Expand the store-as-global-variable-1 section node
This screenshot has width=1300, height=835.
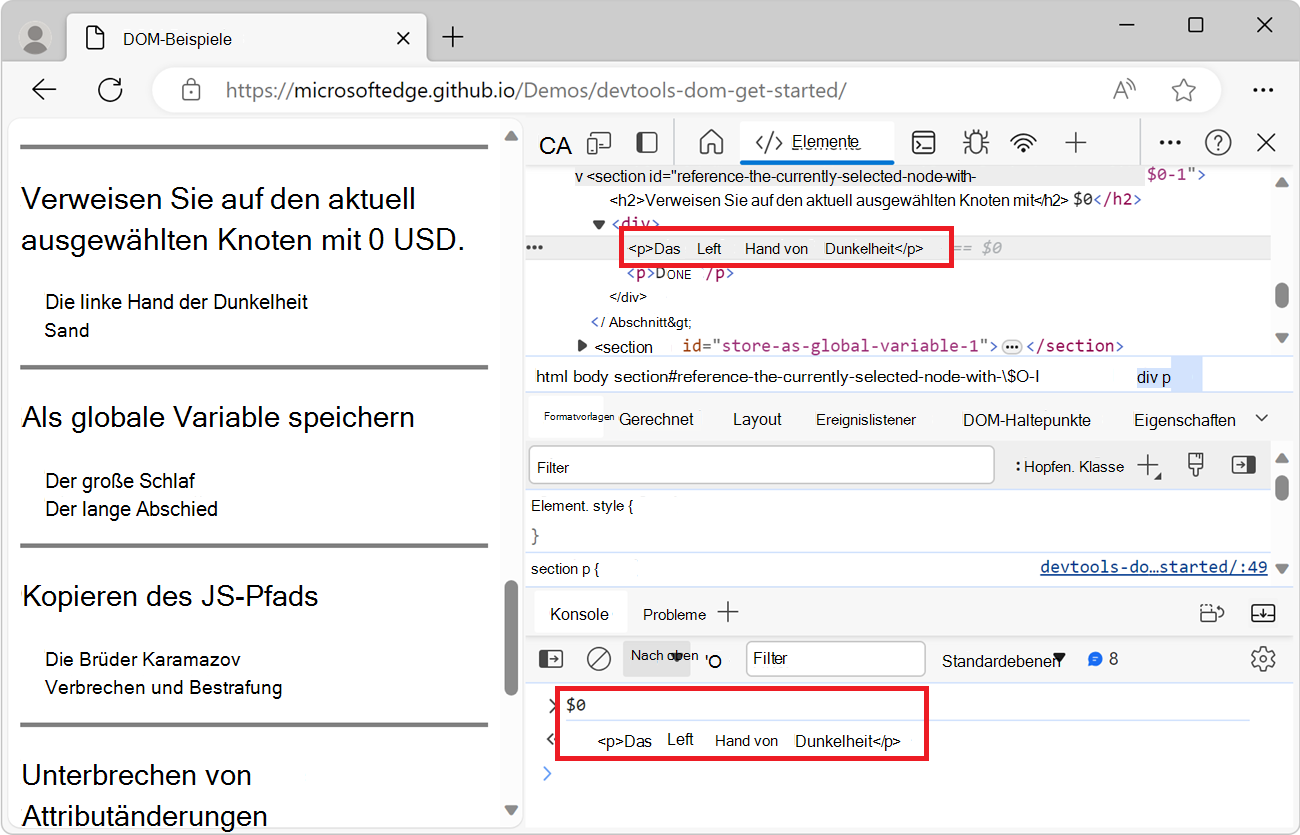click(x=583, y=345)
